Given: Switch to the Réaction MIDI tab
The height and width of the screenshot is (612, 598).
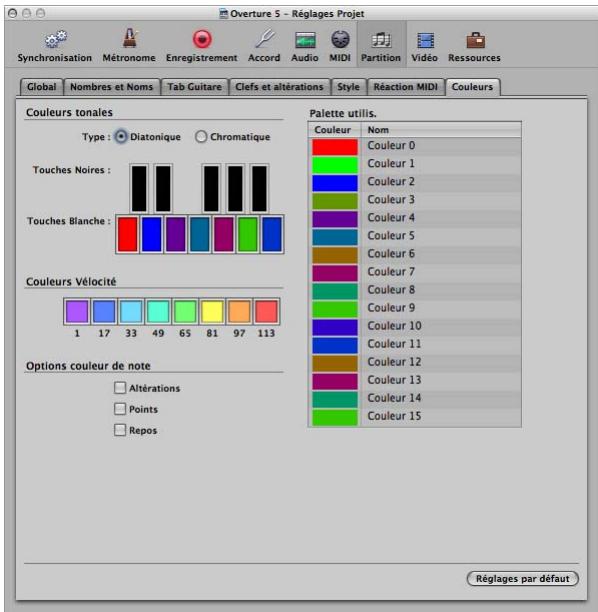Looking at the screenshot, I should pos(406,87).
